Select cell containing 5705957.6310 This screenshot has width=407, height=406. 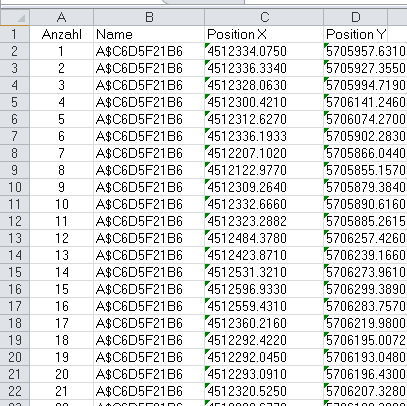[x=365, y=51]
